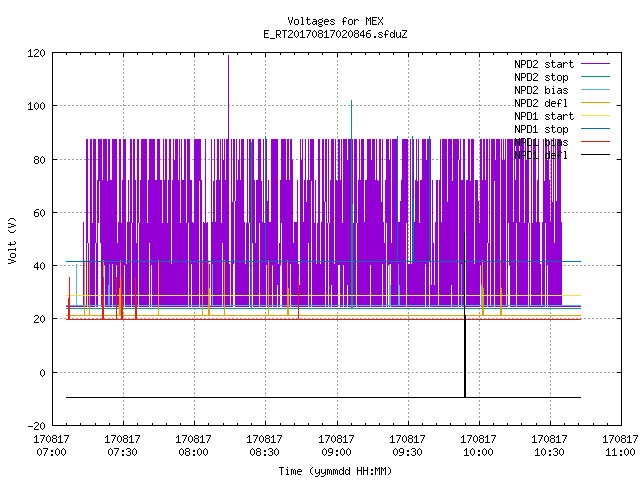
Task: Click the 'NPD1 bias' legend label
Action: coord(541,142)
